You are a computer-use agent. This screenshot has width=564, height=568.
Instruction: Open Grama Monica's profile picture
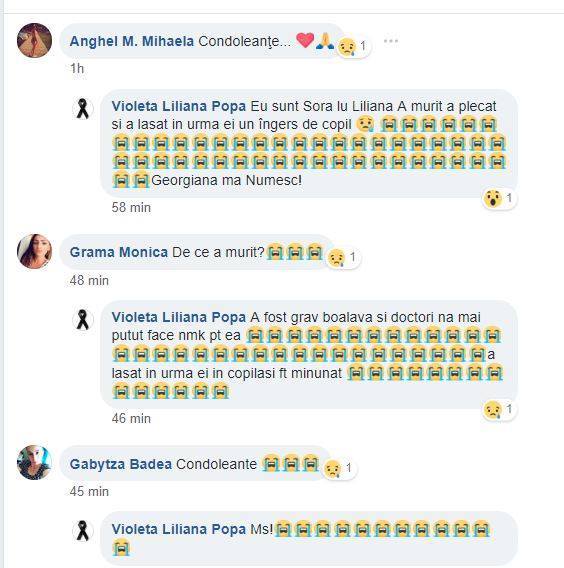click(x=34, y=251)
